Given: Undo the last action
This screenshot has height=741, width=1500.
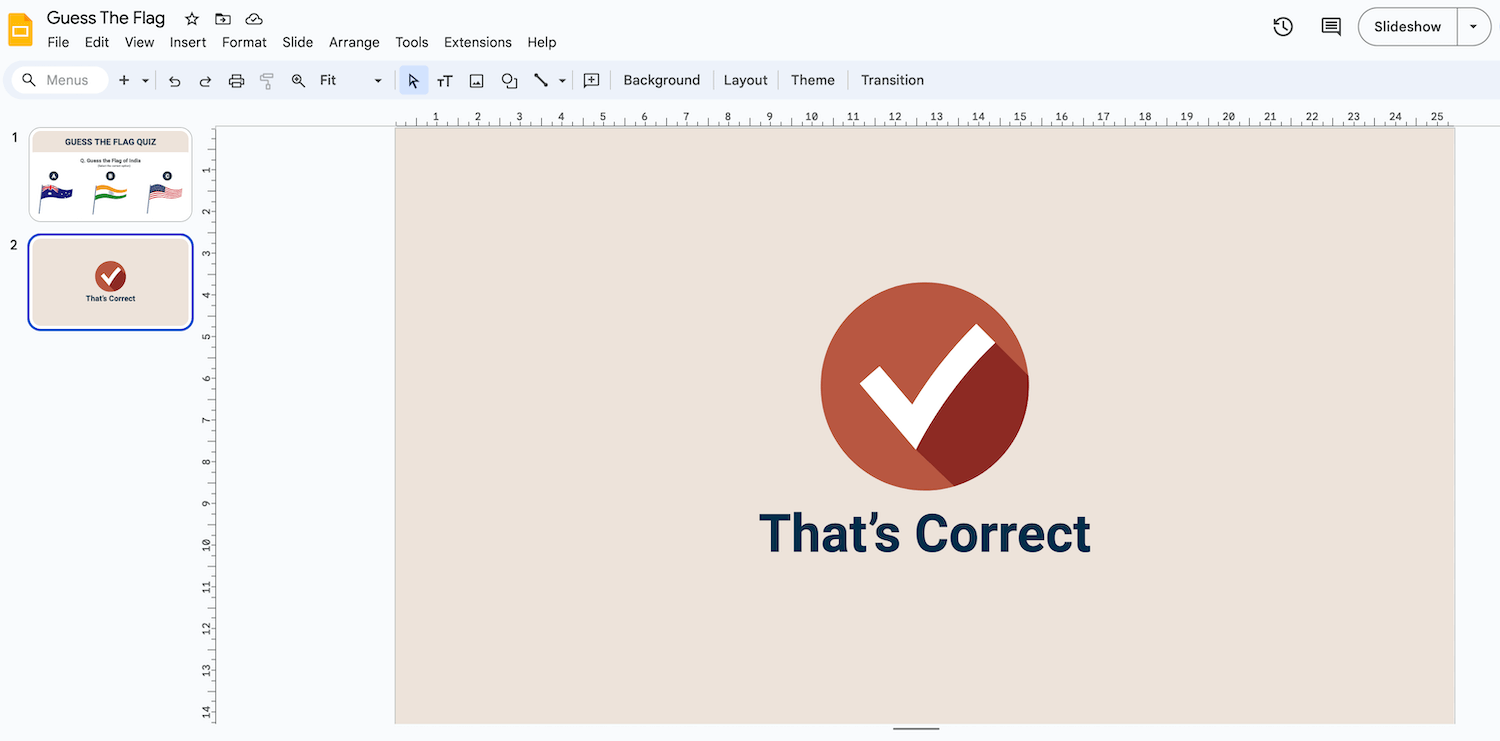Looking at the screenshot, I should pos(174,81).
